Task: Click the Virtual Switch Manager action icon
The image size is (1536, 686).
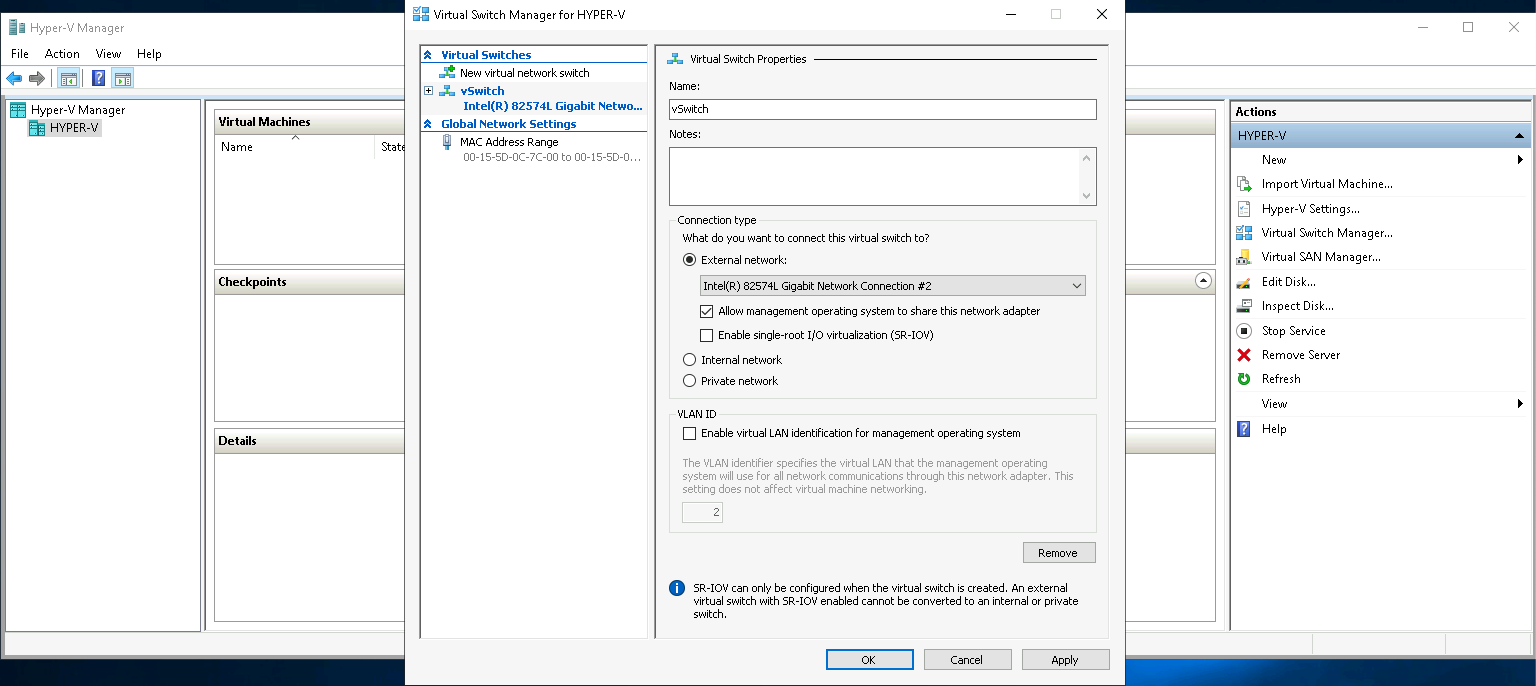Action: click(x=1244, y=233)
